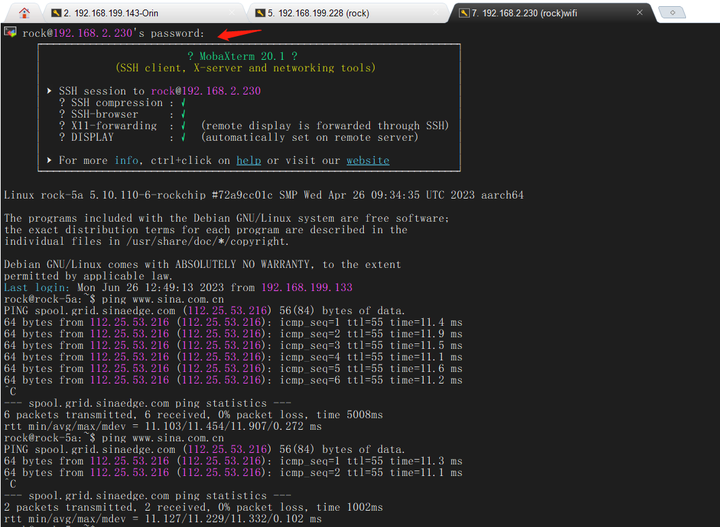Viewport: 720px width, 527px height.
Task: Click rock@192.168.2.230 in the SSH session line
Action: [206, 91]
